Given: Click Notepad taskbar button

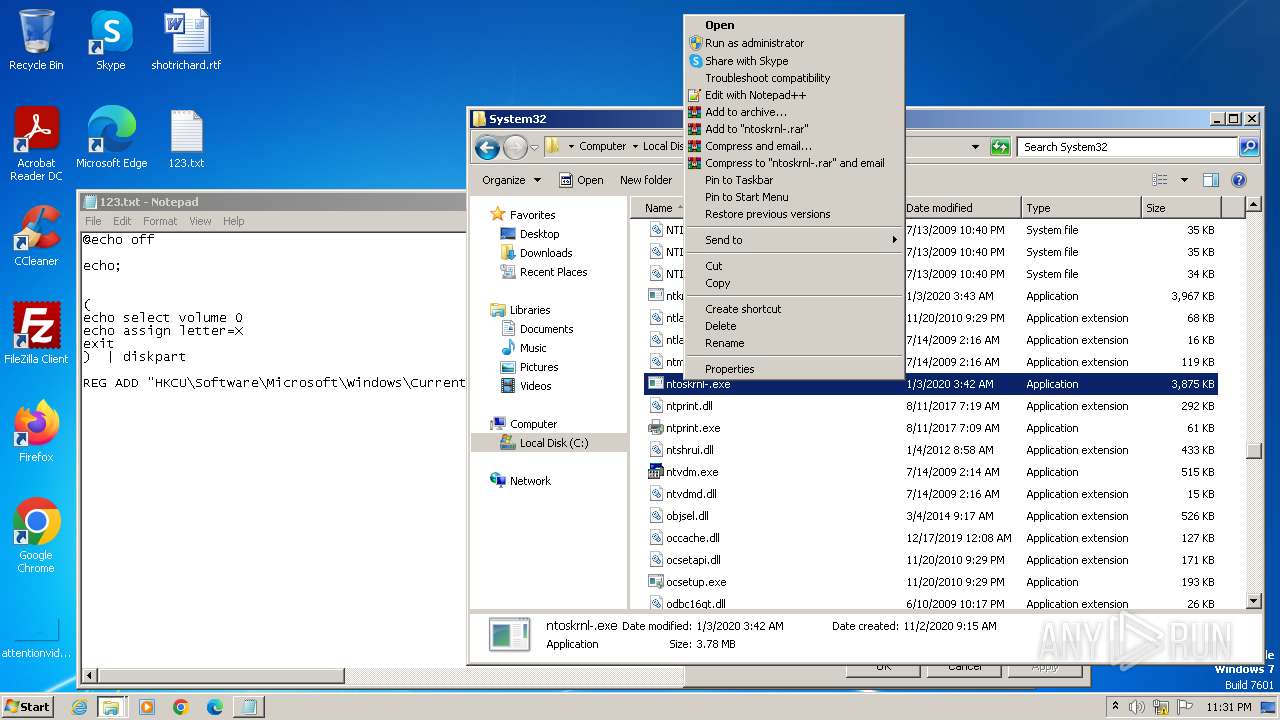Looking at the screenshot, I should pyautogui.click(x=248, y=707).
